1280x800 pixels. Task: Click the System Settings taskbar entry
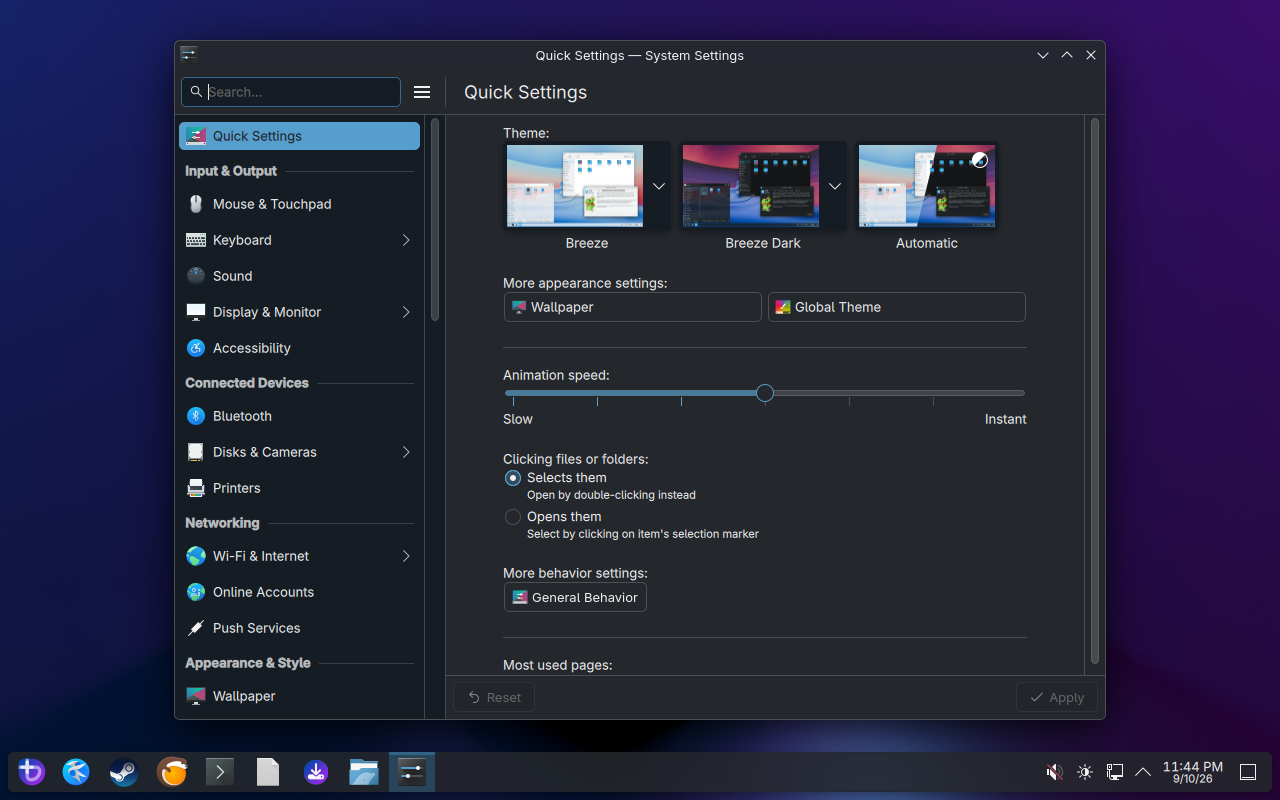(412, 772)
